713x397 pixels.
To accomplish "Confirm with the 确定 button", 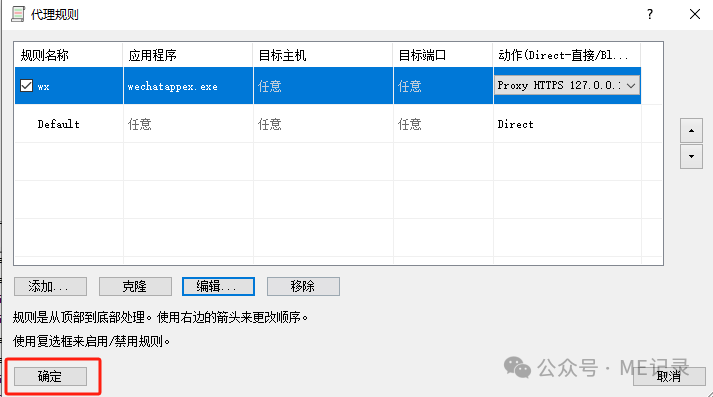I will 50,377.
